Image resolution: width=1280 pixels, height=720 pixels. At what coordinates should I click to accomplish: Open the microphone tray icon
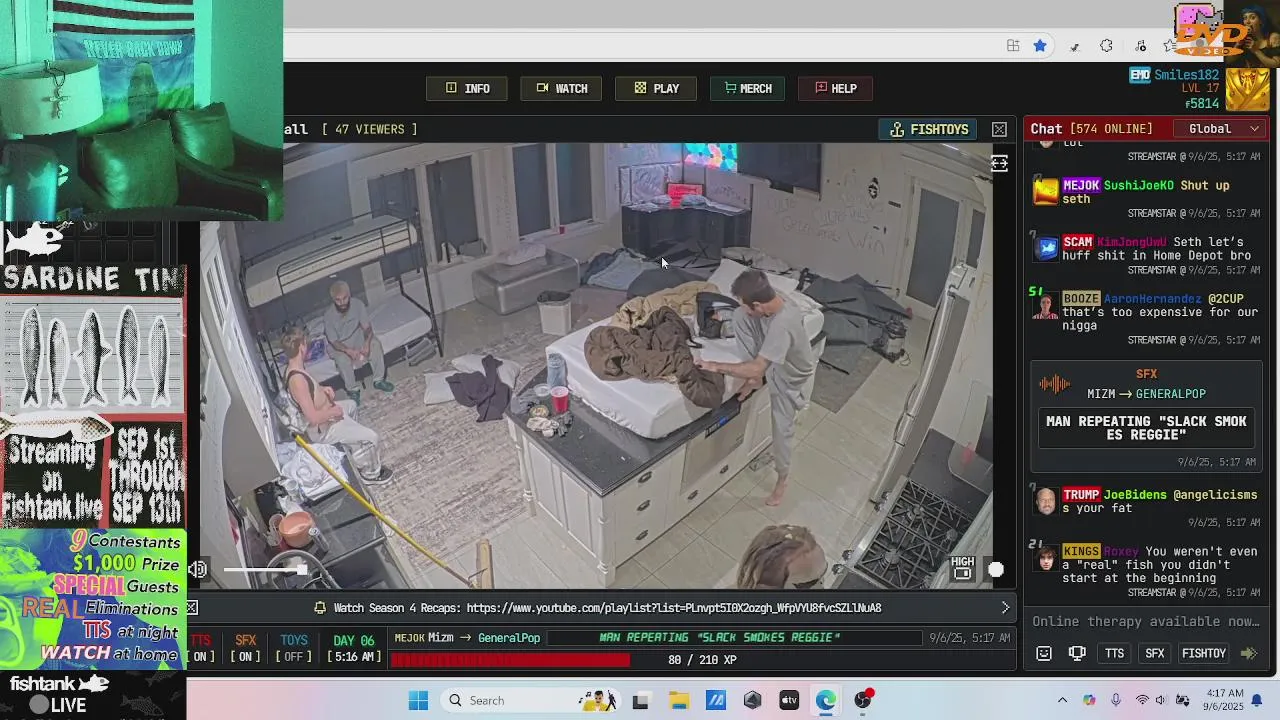(1116, 700)
